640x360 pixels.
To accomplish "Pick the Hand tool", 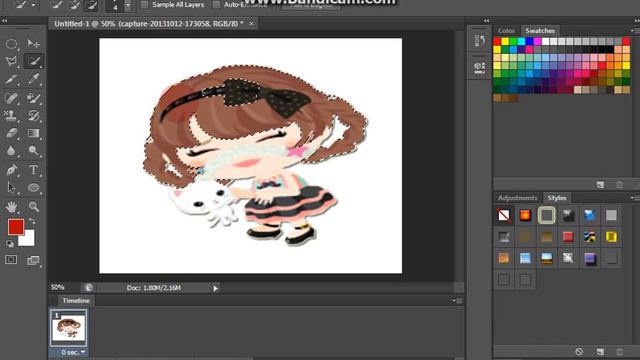I will pos(11,207).
